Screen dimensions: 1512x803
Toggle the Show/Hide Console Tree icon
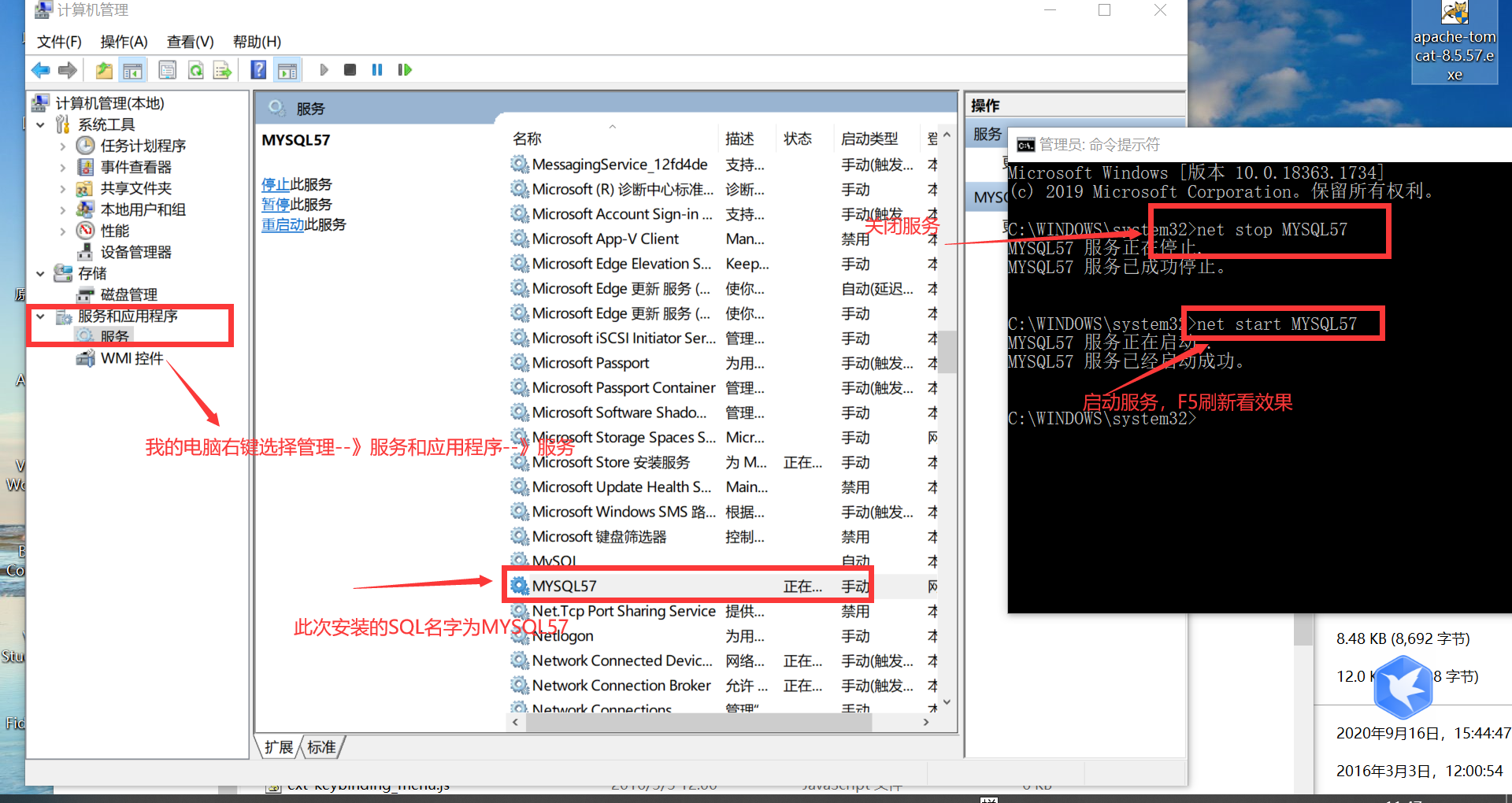[x=133, y=70]
